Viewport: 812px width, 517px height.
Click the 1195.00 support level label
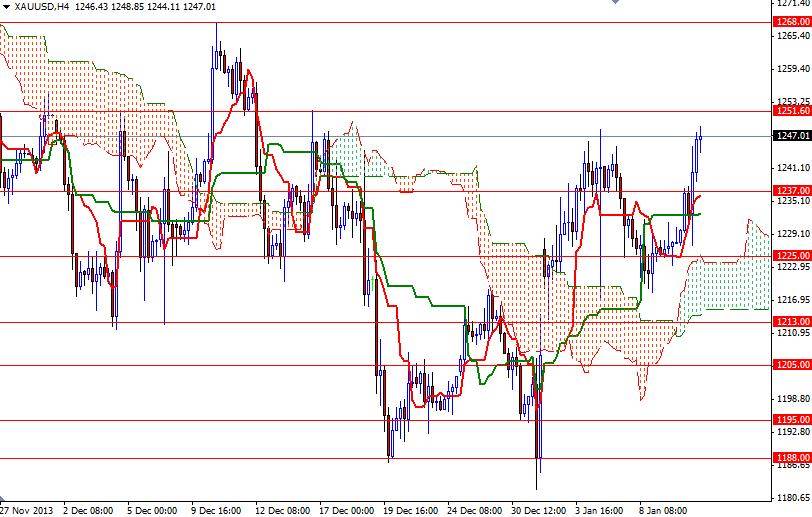pos(792,420)
